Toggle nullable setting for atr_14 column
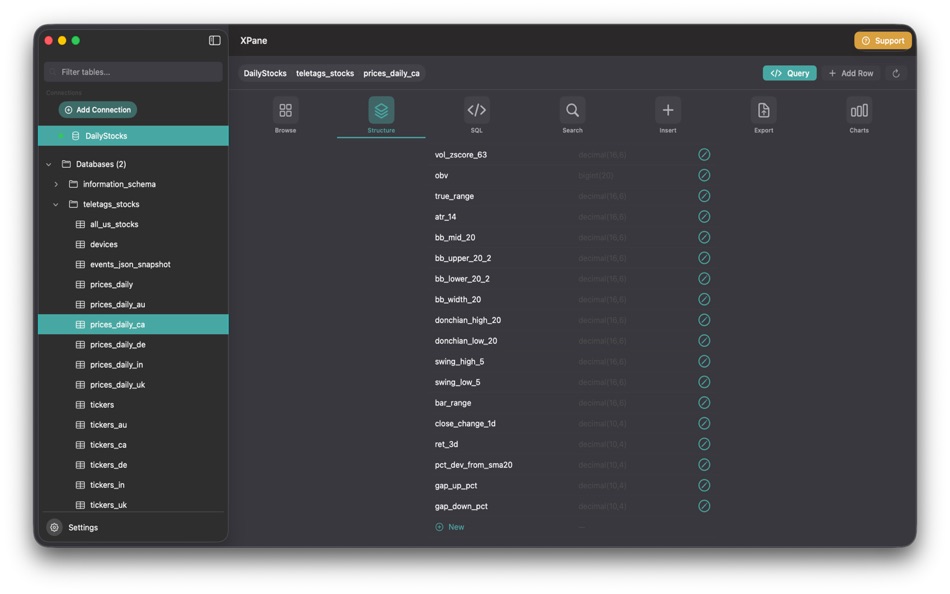Image resolution: width=950 pixels, height=594 pixels. pyautogui.click(x=704, y=216)
